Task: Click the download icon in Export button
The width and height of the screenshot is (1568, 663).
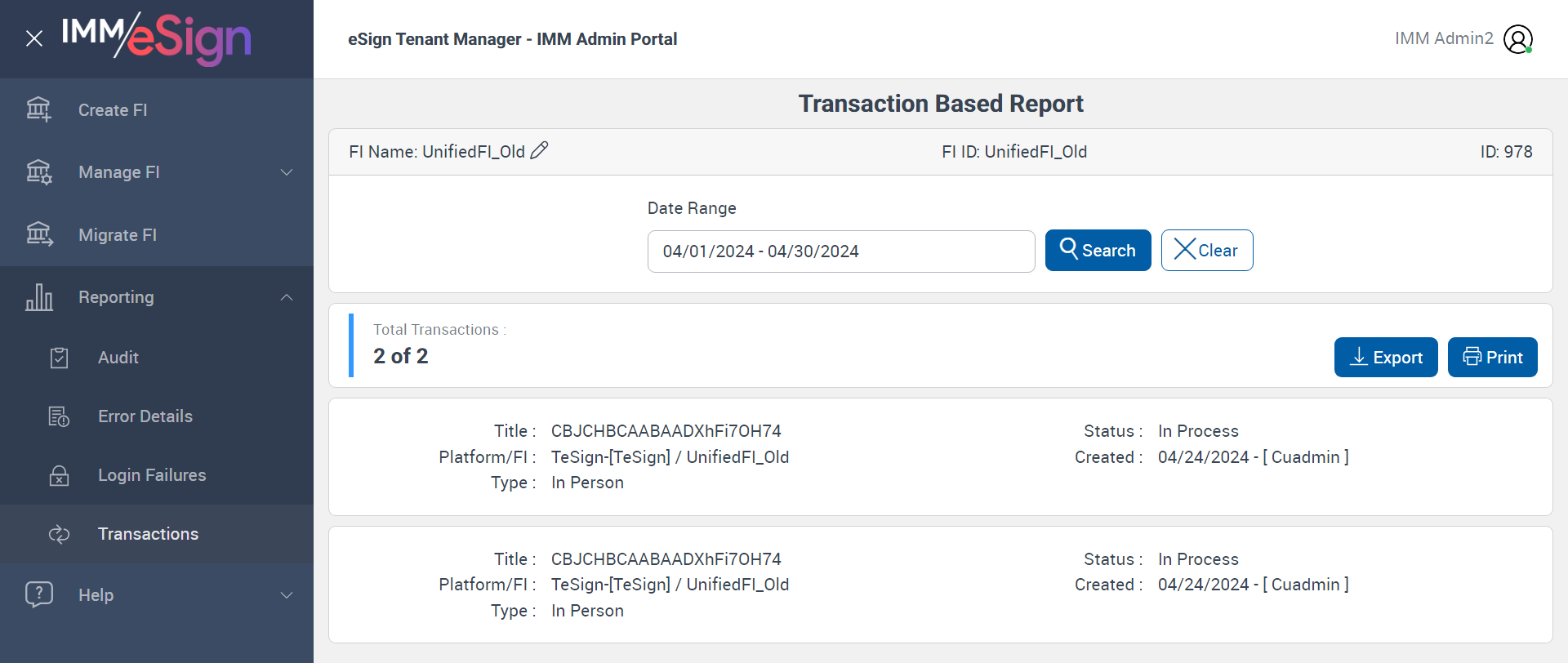Action: 1359,357
